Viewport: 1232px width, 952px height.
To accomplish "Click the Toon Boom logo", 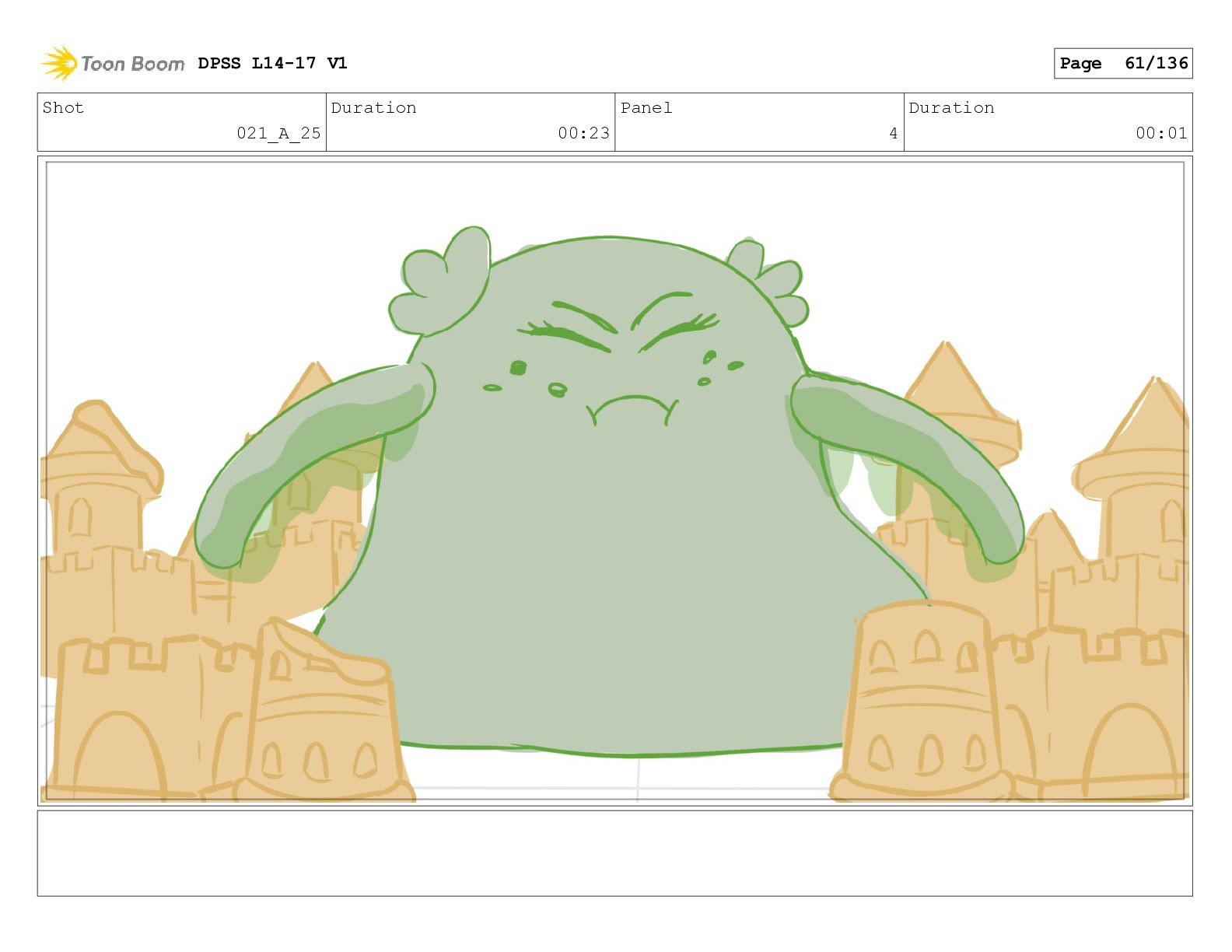I will click(x=113, y=63).
